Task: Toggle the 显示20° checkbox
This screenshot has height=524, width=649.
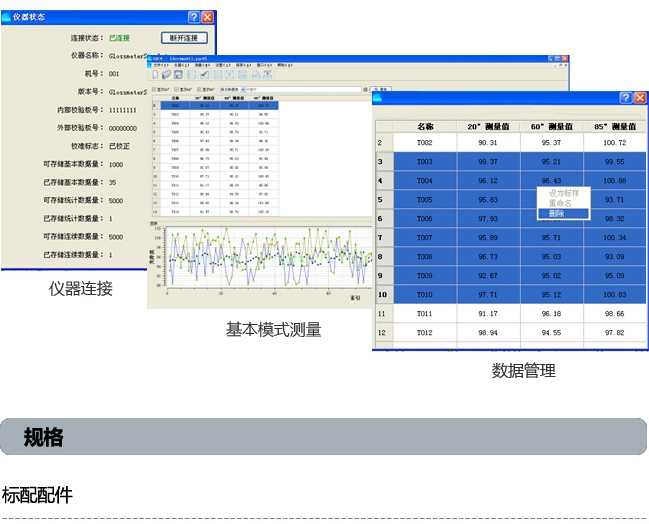Action: tap(152, 89)
